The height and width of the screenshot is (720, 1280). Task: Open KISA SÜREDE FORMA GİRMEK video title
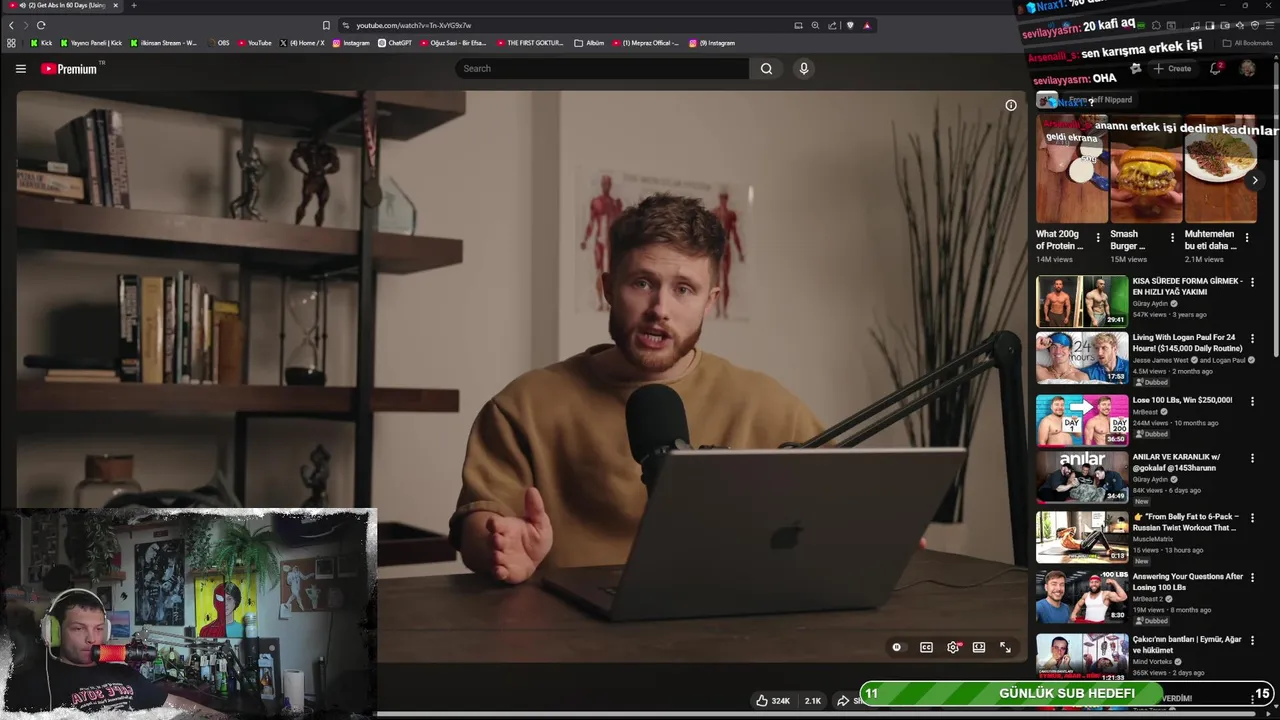[1187, 287]
